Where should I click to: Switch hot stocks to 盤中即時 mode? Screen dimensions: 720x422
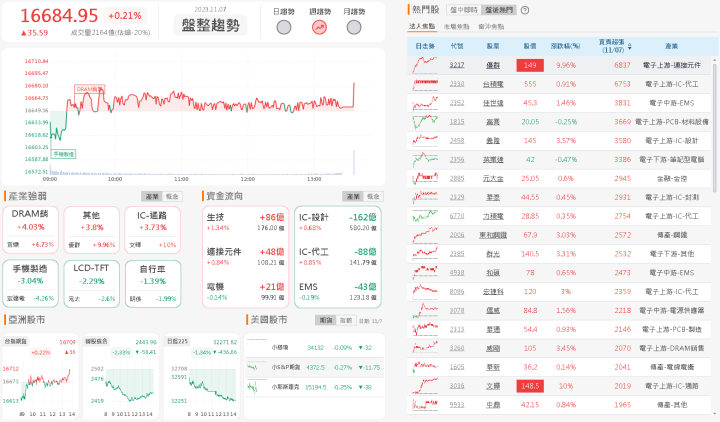pyautogui.click(x=463, y=10)
